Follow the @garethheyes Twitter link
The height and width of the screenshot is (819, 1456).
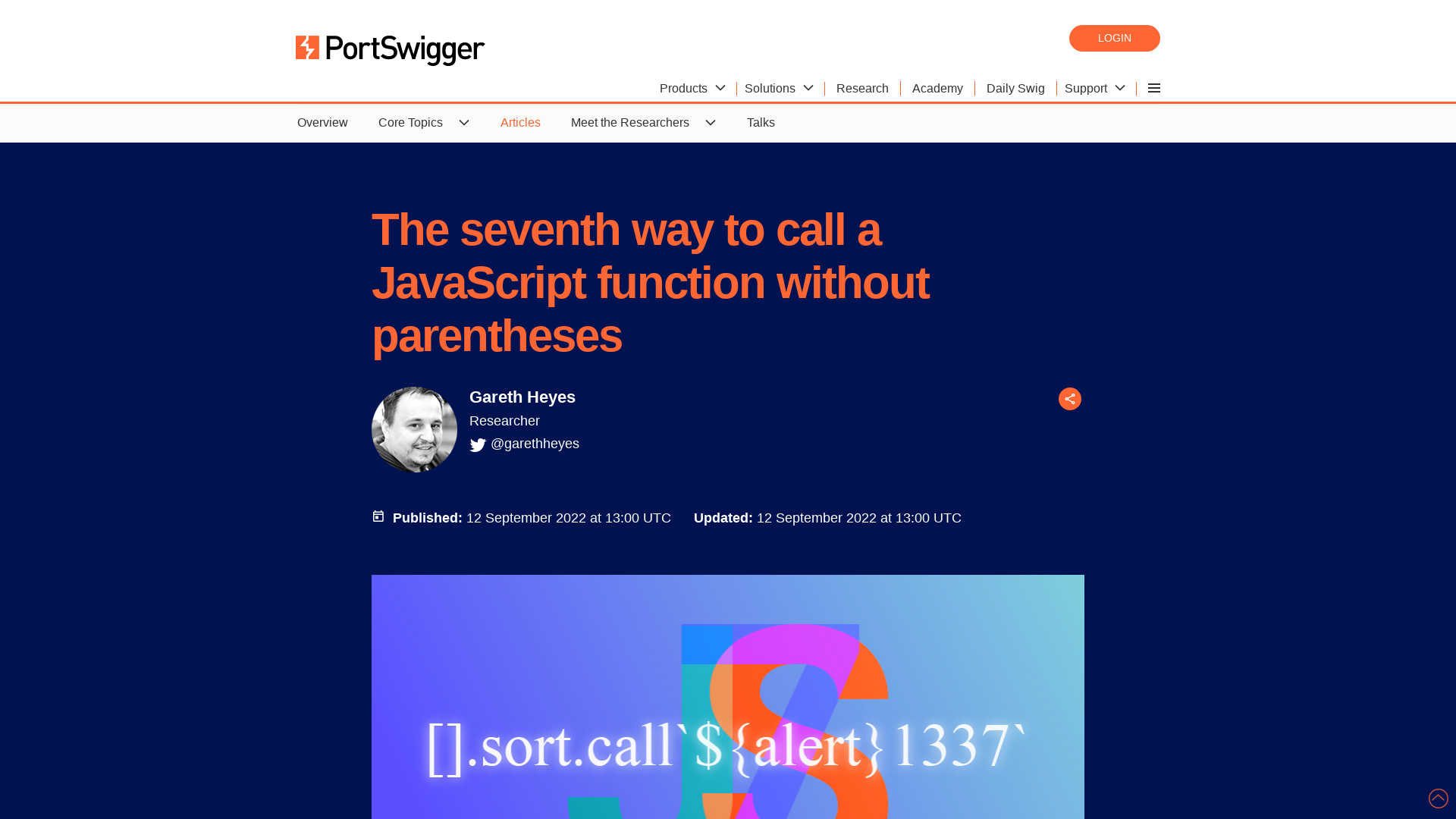(x=535, y=444)
